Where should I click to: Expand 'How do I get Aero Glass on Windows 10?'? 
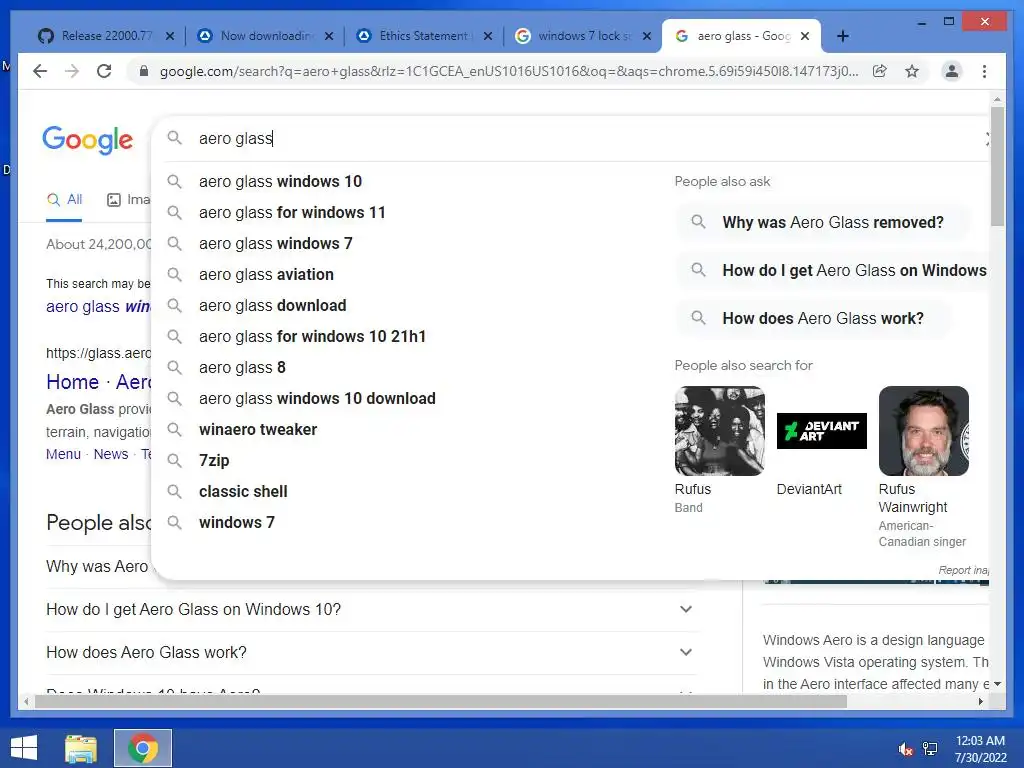tap(371, 609)
